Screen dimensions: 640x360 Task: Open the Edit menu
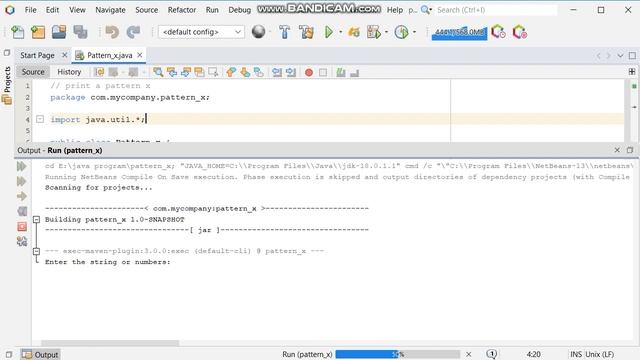pyautogui.click(x=52, y=10)
